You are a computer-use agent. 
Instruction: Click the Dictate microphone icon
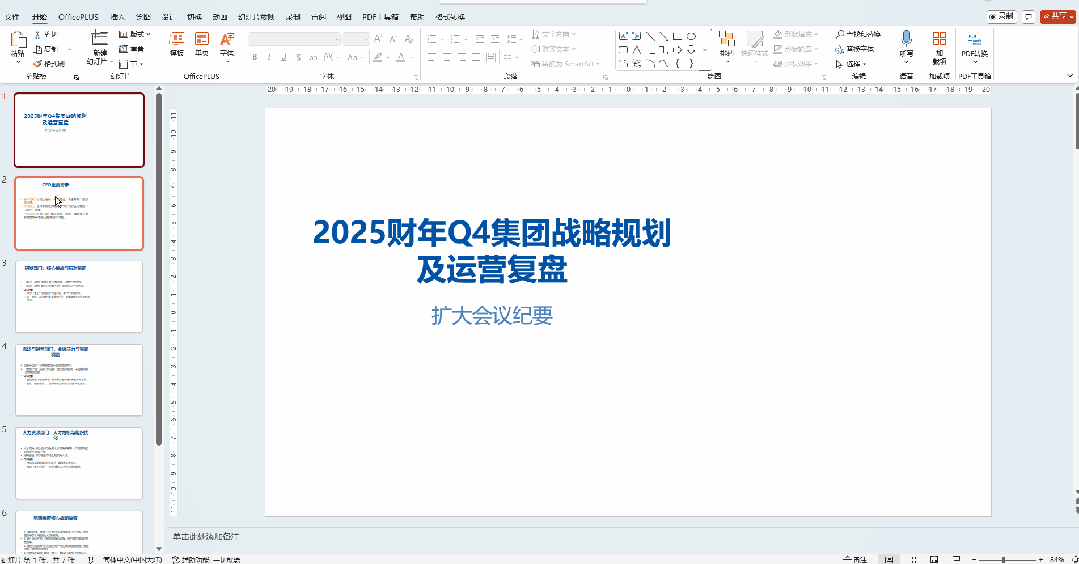coord(906,39)
